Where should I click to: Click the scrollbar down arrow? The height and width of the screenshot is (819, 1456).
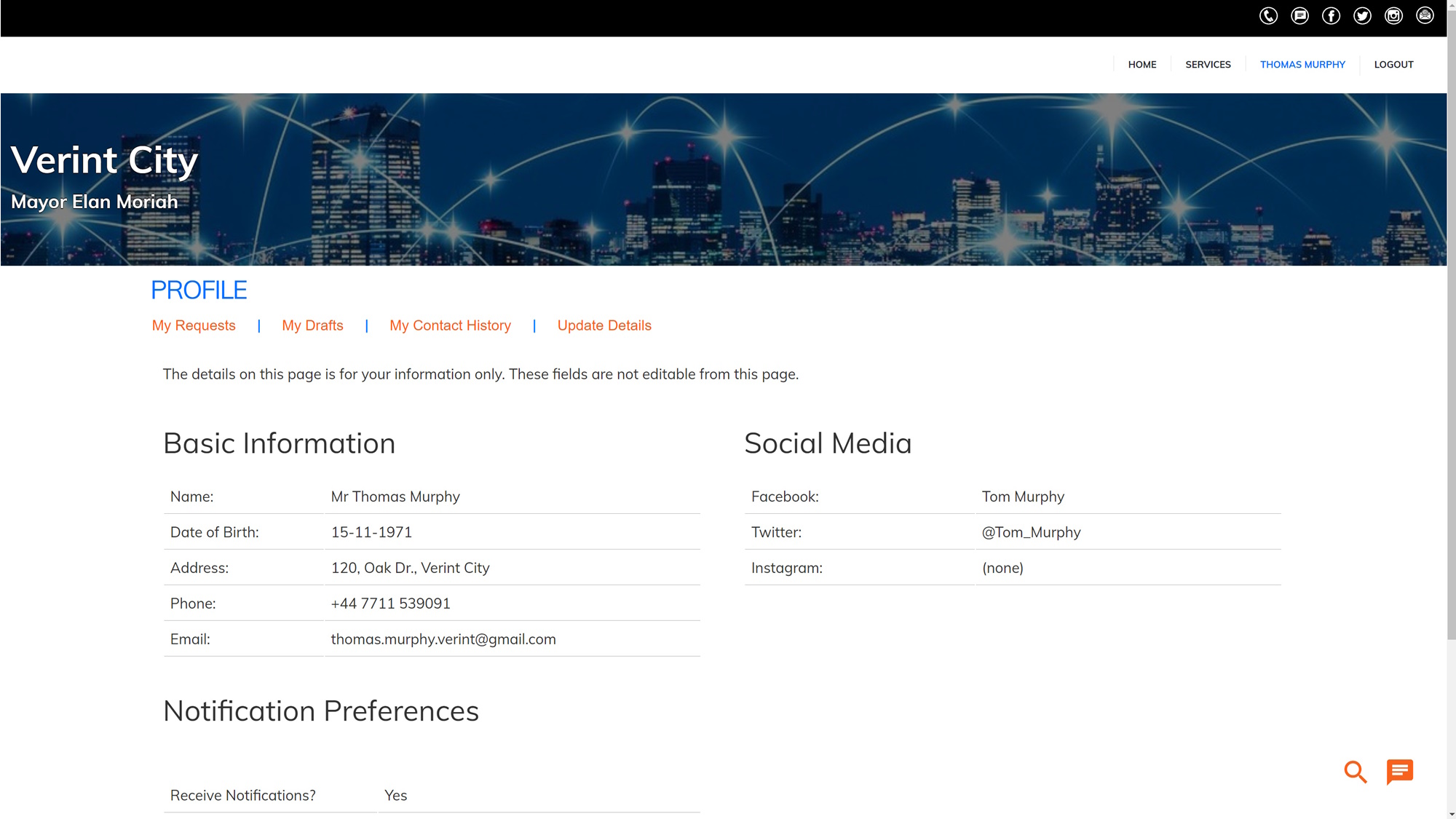tap(1450, 814)
